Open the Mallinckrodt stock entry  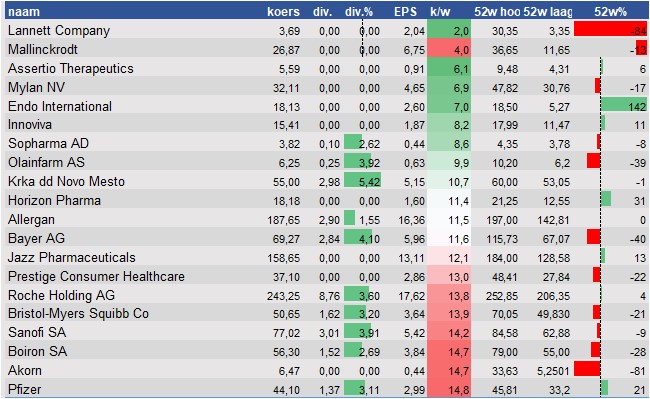coord(43,50)
